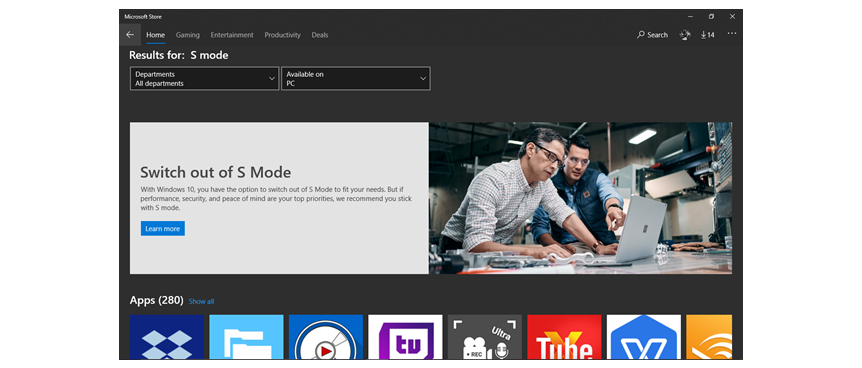Open the orange Audible app tile
This screenshot has height=368, width=862.
pos(709,337)
